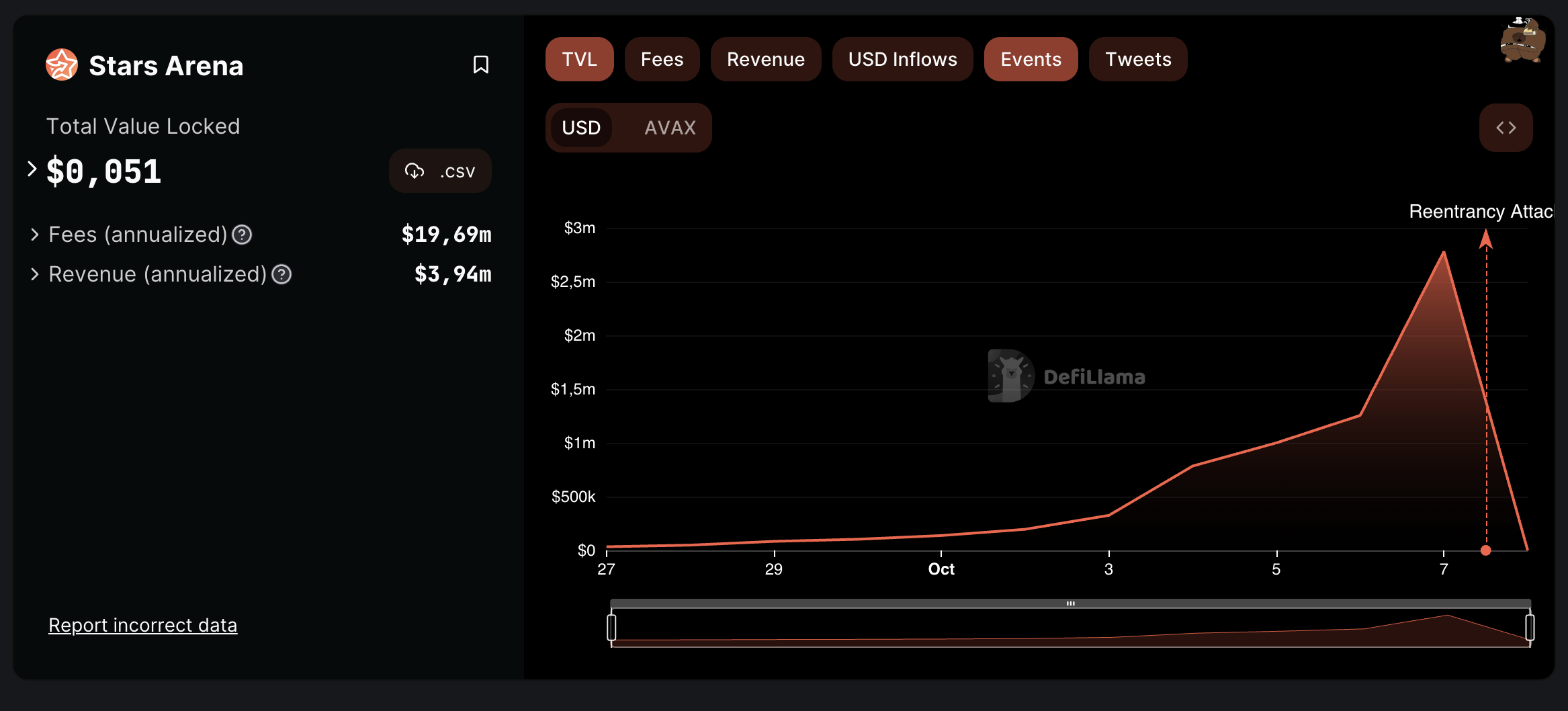1568x711 pixels.
Task: Toggle the USD Inflows chart series
Action: [x=902, y=59]
